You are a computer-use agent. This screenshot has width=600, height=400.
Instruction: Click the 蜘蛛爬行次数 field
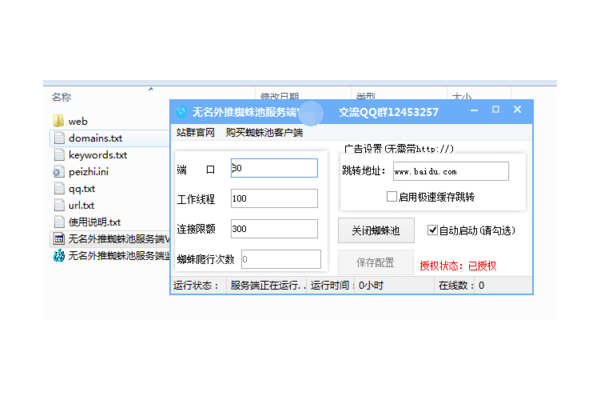coord(281,259)
